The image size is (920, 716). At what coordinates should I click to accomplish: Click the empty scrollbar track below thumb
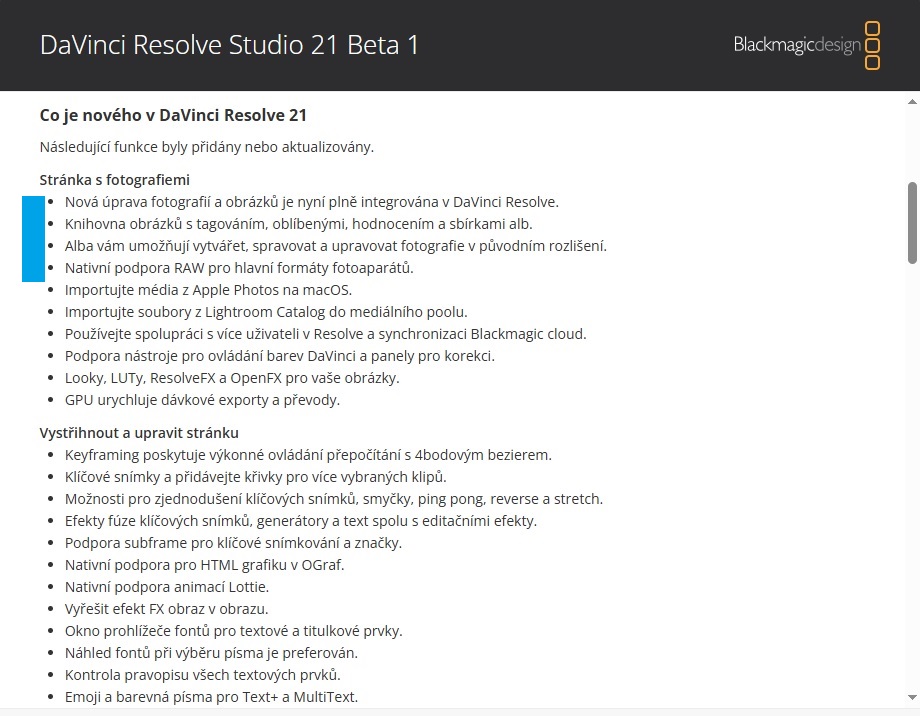[x=912, y=475]
